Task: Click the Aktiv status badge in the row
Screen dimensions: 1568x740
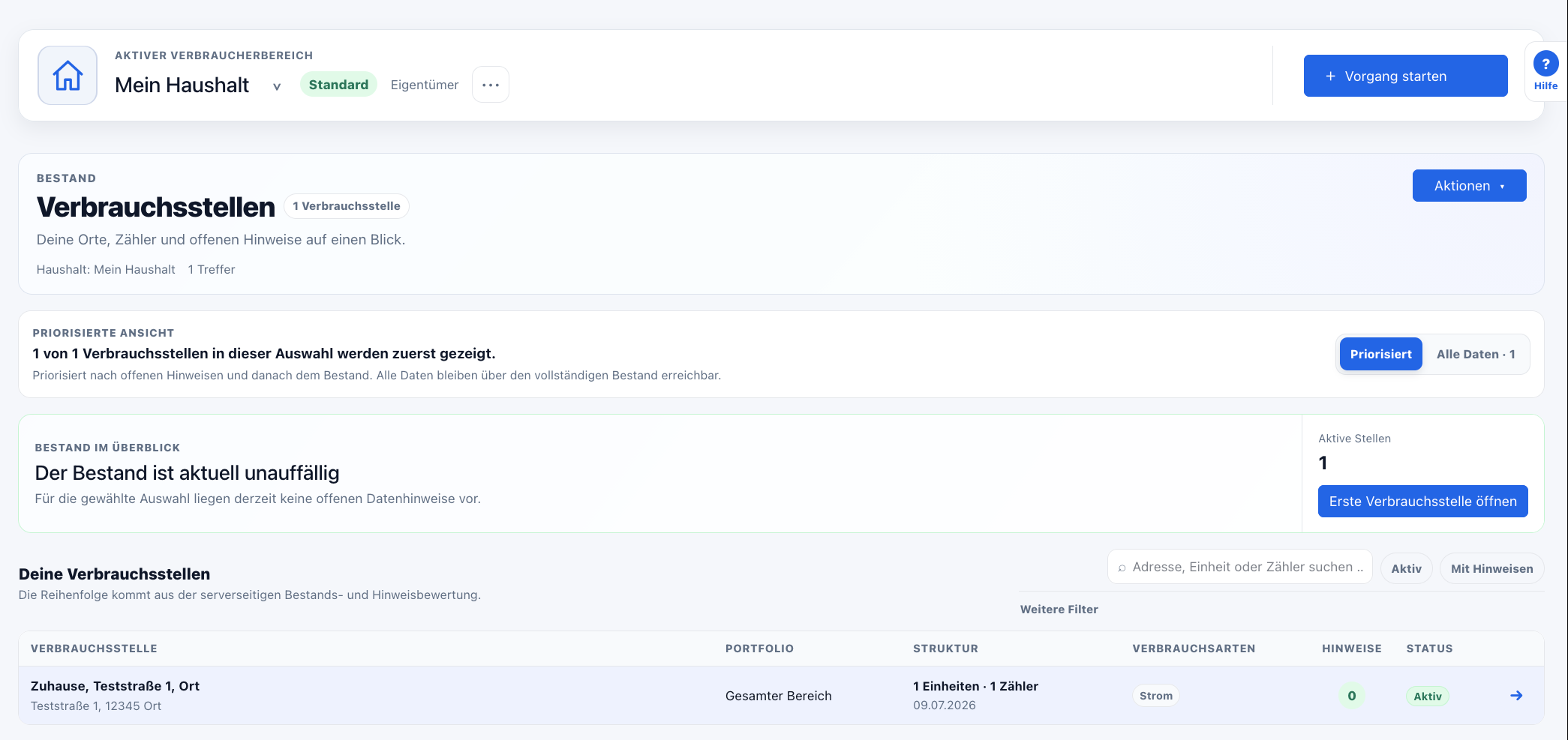Action: pos(1427,697)
